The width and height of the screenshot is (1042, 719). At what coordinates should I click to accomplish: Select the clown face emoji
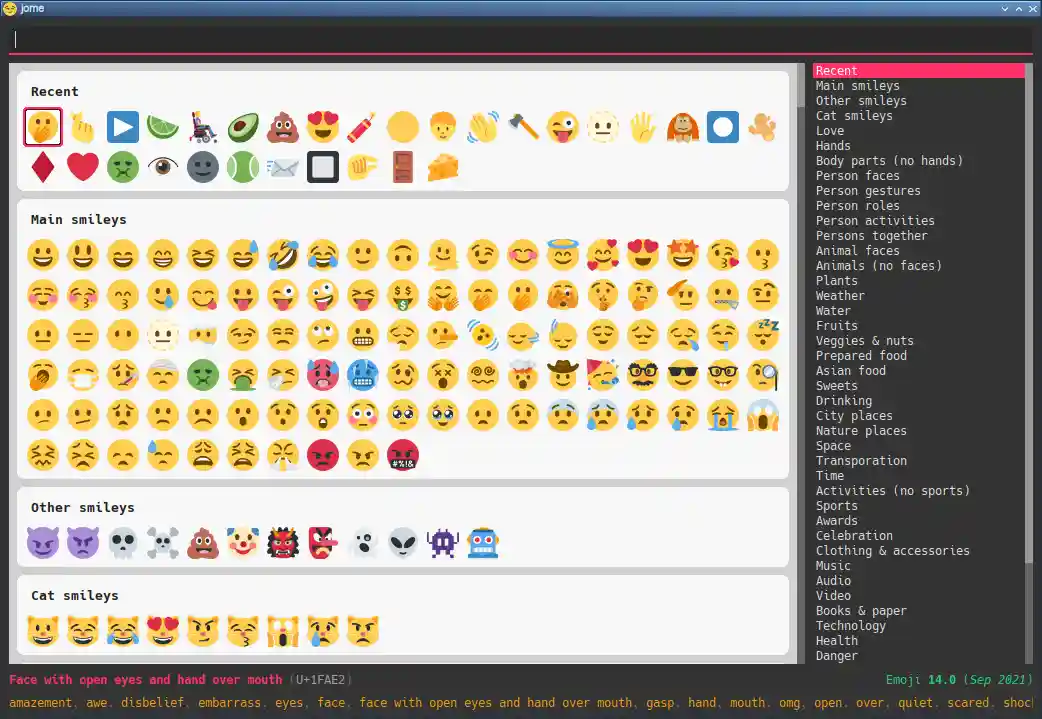tap(243, 543)
